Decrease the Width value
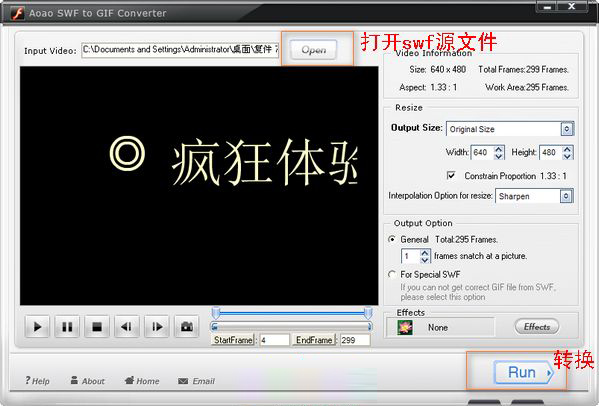This screenshot has height=406, width=599. point(499,156)
